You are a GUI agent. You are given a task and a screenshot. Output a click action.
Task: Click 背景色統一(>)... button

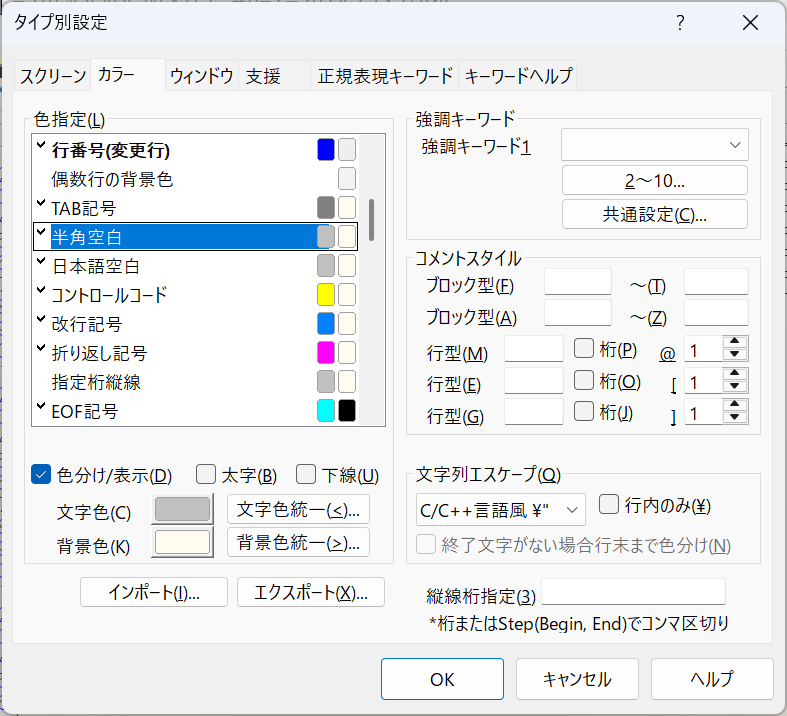(x=298, y=542)
